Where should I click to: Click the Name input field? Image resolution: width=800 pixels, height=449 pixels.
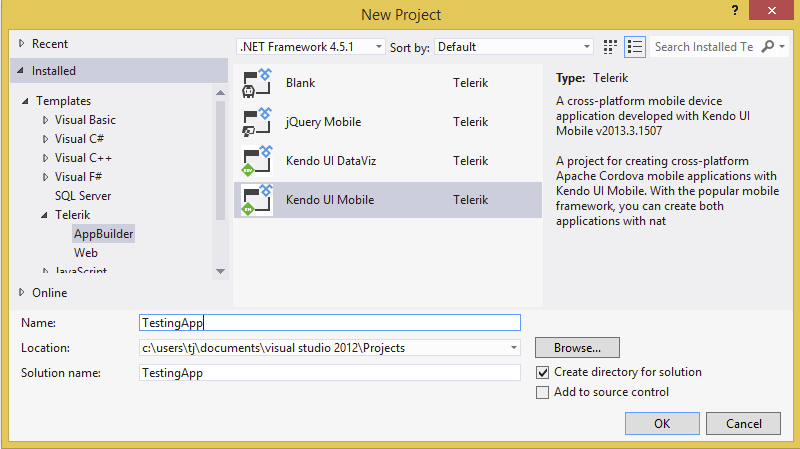click(330, 322)
